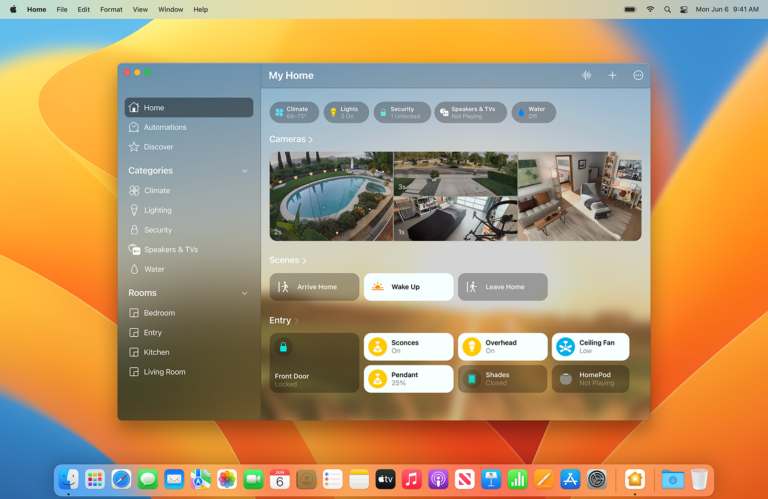Turn off the Overhead light
768x499 pixels.
click(x=503, y=347)
